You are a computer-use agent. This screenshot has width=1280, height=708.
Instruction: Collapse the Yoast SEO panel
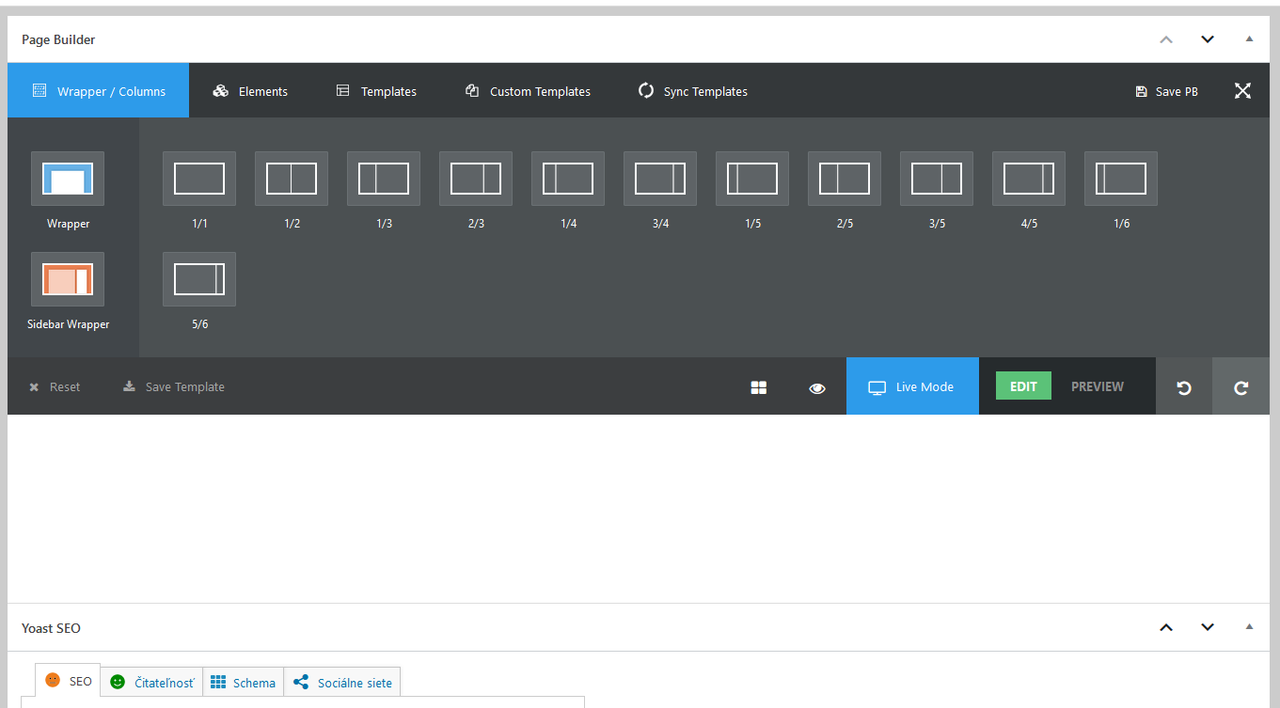pyautogui.click(x=1249, y=627)
